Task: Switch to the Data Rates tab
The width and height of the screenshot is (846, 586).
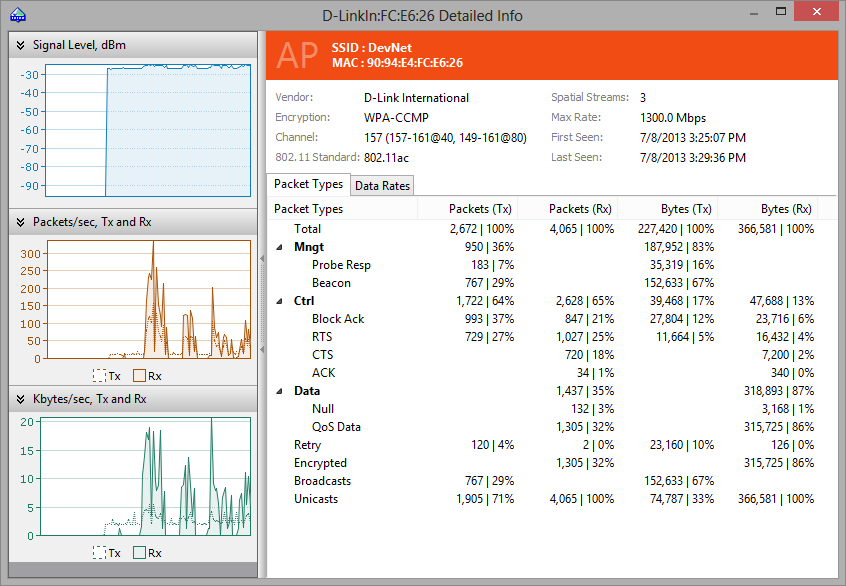Action: point(382,186)
